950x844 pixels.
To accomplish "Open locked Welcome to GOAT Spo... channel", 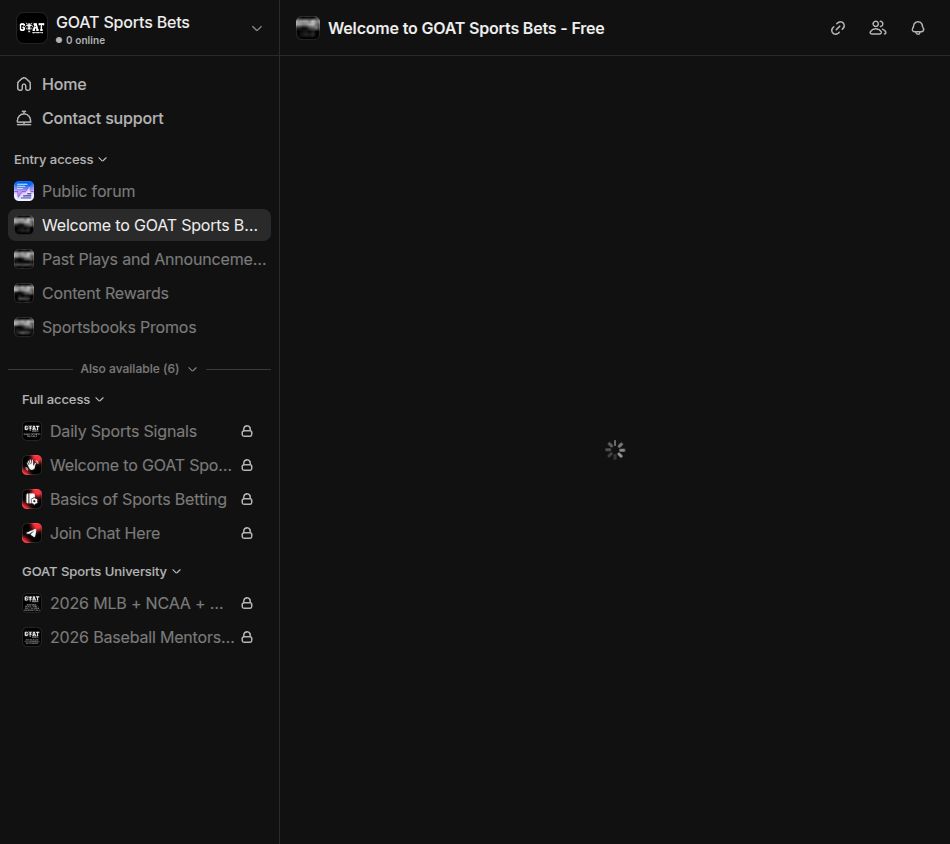I will click(139, 465).
